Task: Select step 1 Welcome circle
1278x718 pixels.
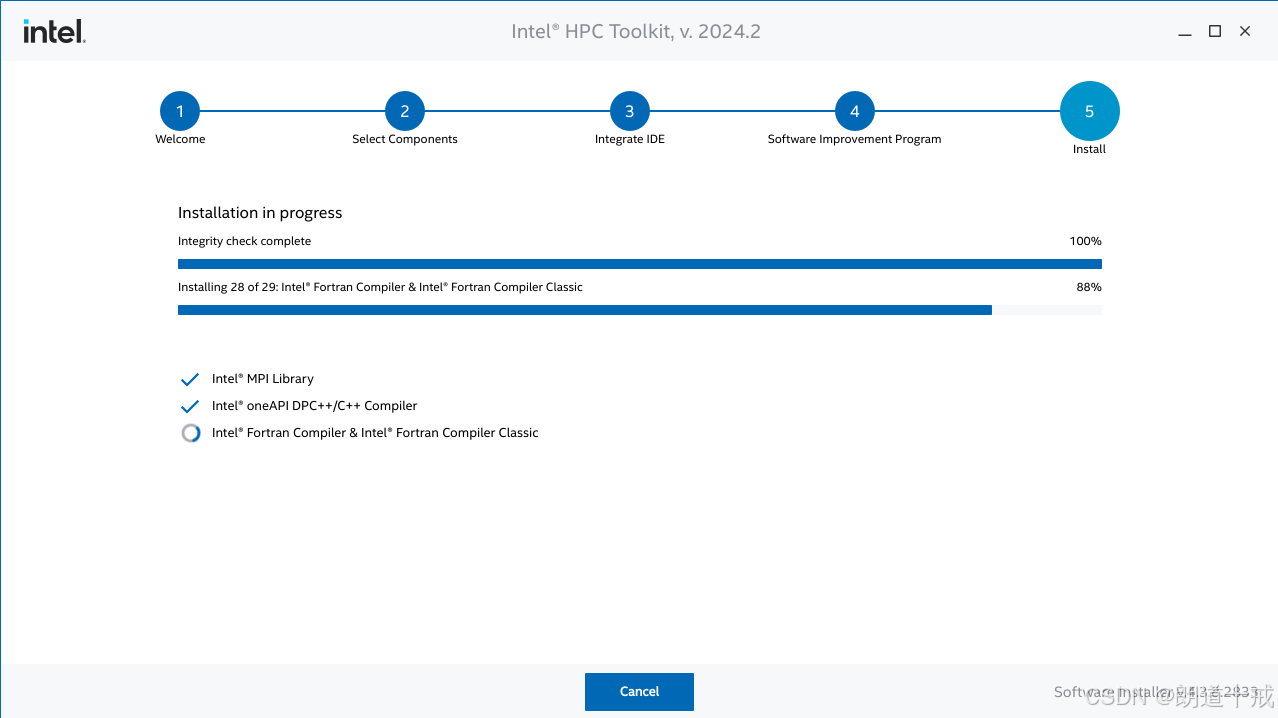Action: tap(180, 111)
